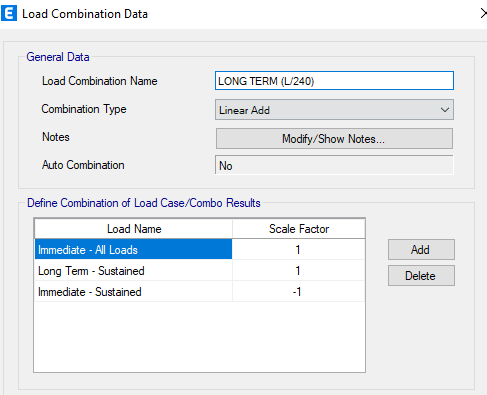Click the Notes label

[56, 137]
